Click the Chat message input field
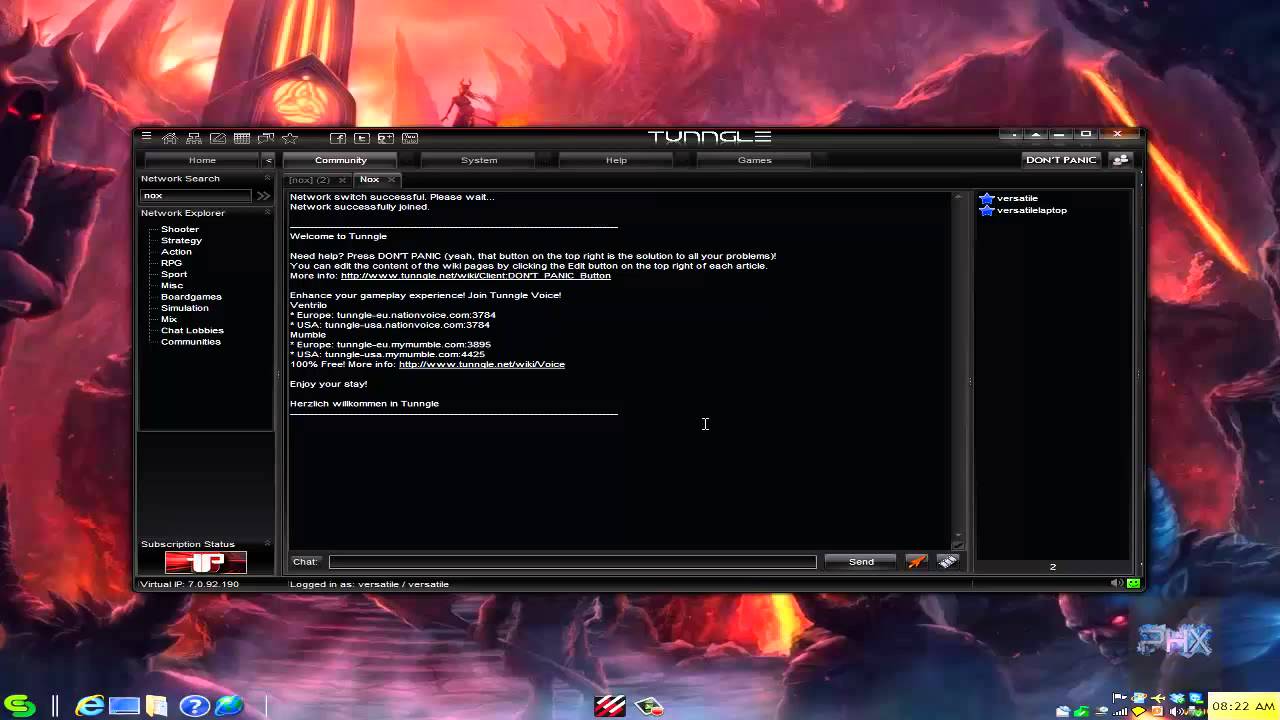The image size is (1280, 720). 573,562
